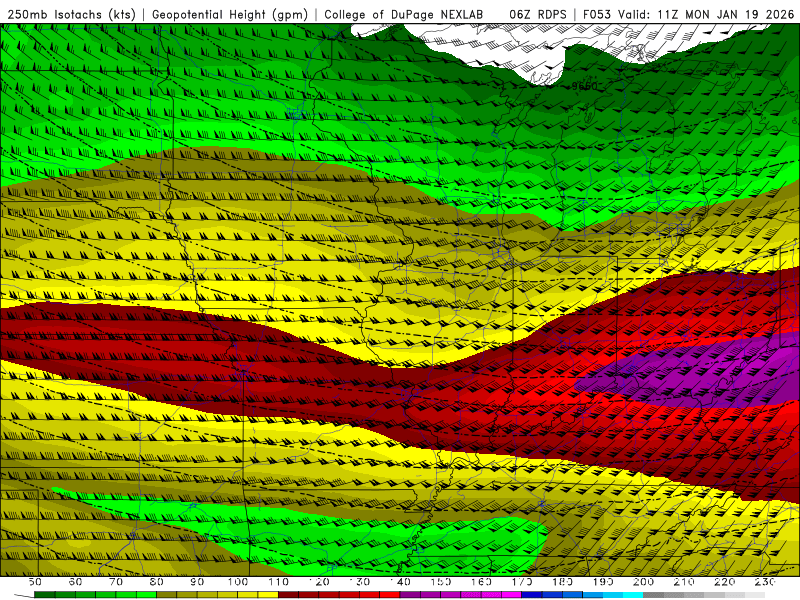This screenshot has width=800, height=600.
Task: Click the bright magenta swatch just before 170
Action: point(512,595)
